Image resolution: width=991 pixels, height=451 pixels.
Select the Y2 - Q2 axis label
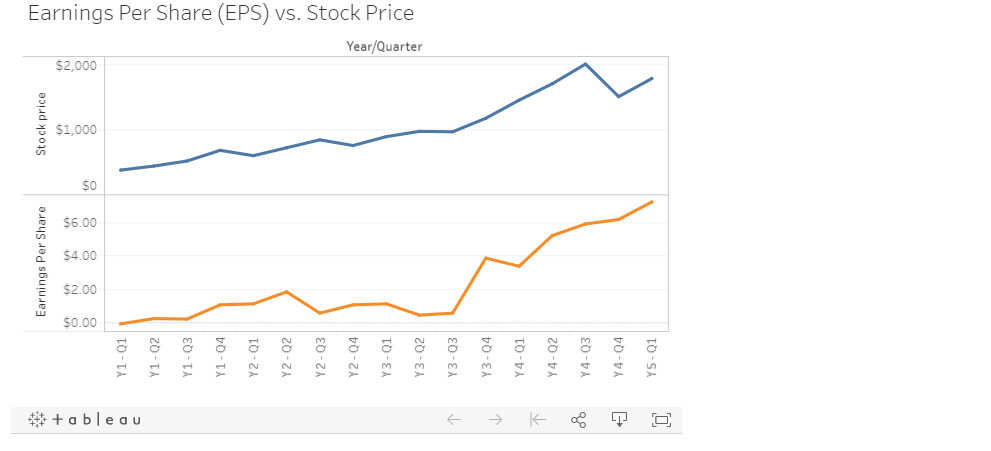coord(287,357)
